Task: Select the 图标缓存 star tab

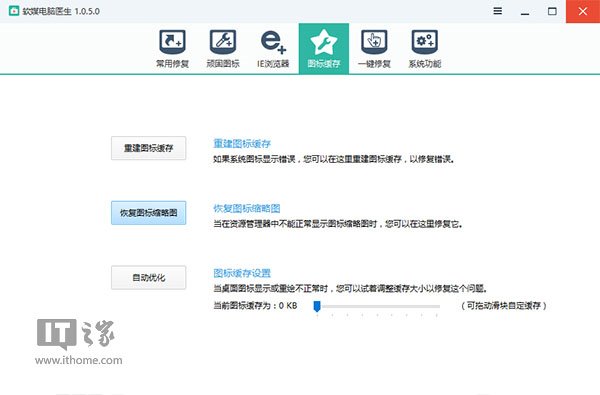Action: tap(324, 49)
